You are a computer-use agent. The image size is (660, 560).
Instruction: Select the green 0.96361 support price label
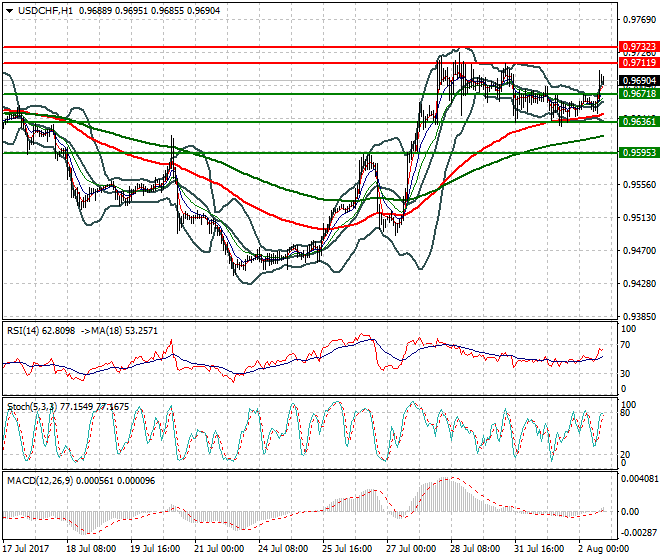click(x=639, y=122)
